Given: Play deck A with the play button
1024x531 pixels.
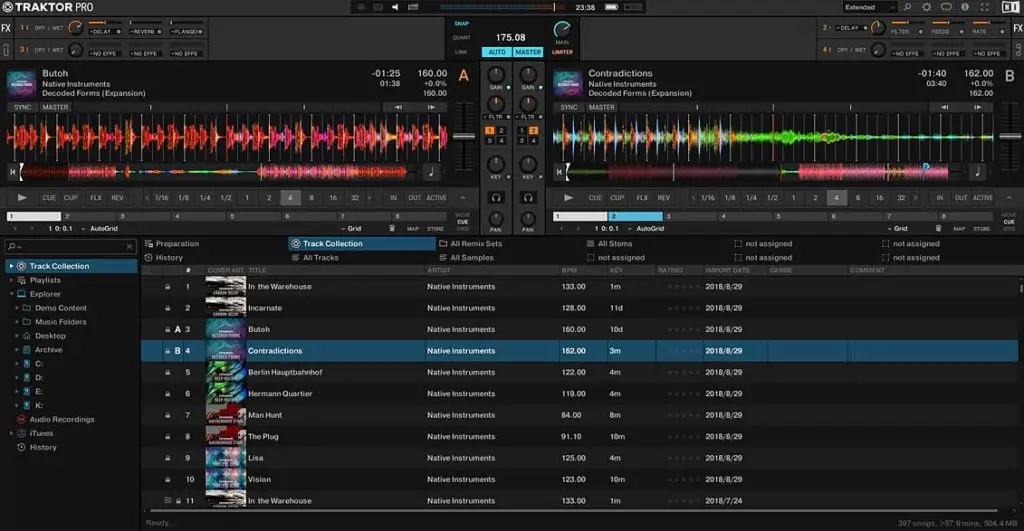Looking at the screenshot, I should pos(22,197).
